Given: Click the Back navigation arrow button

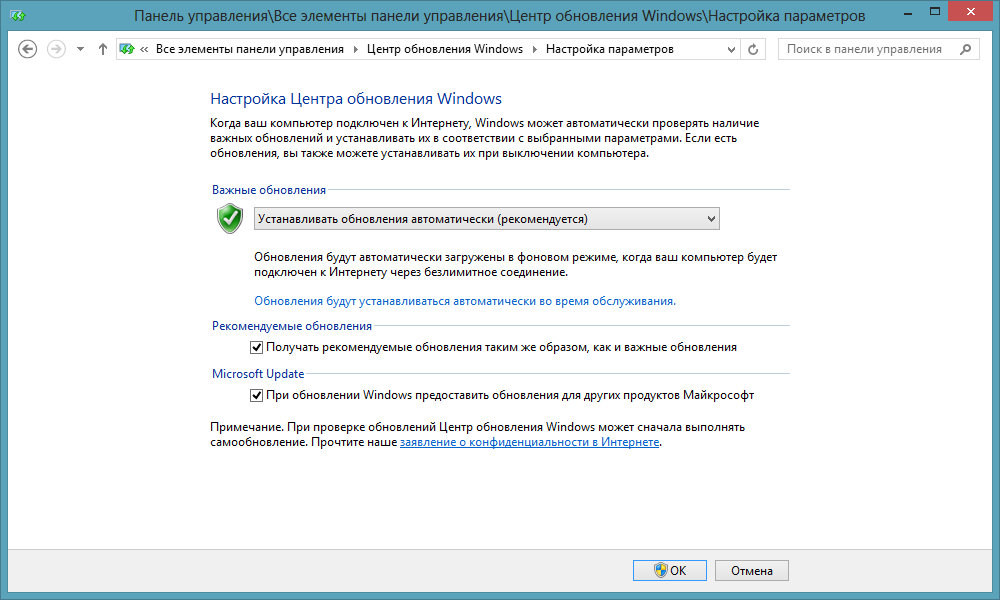Looking at the screenshot, I should (x=28, y=49).
